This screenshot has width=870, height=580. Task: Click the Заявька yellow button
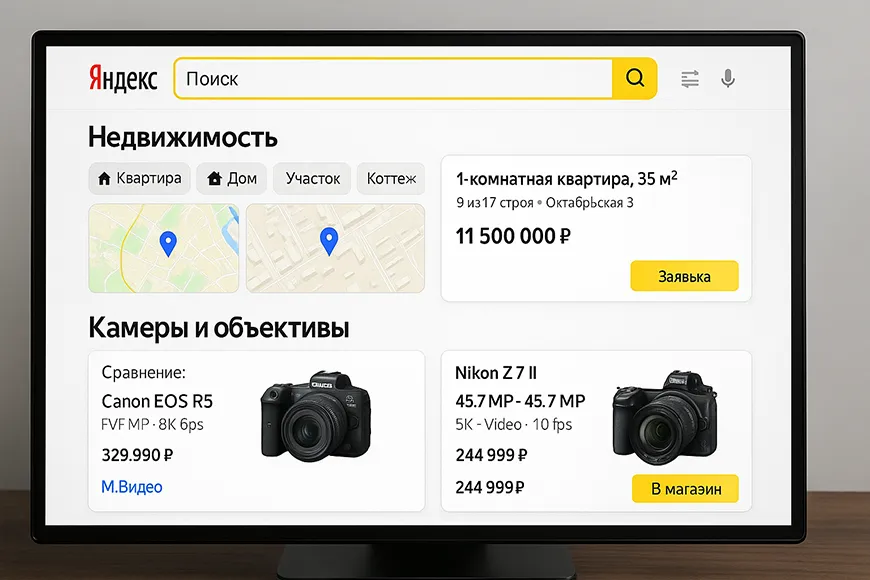pos(684,276)
